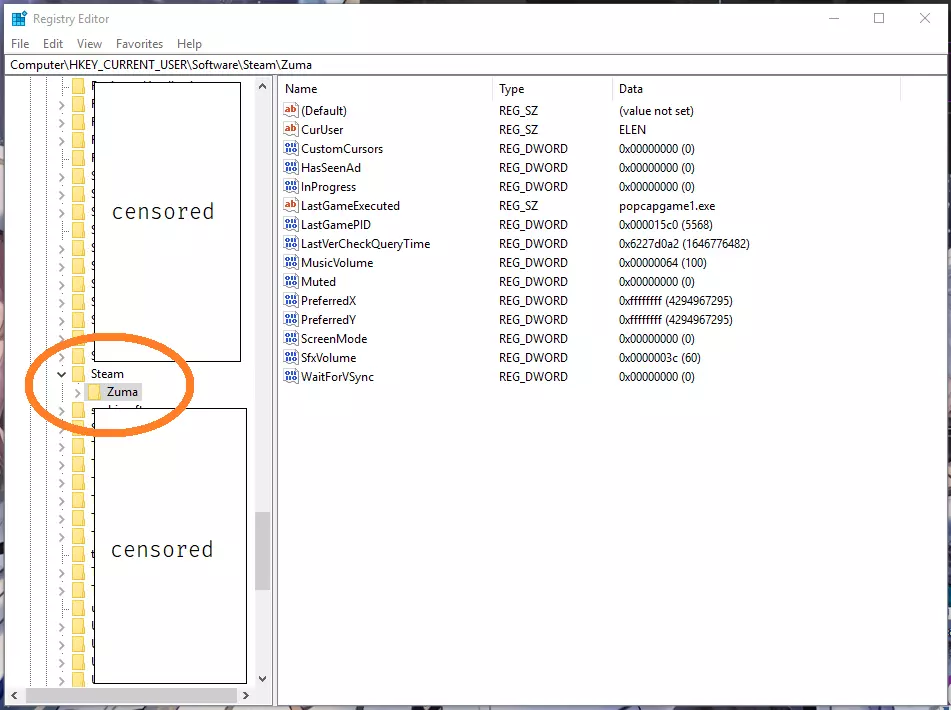The image size is (951, 710).
Task: Select the Steam key label
Action: click(107, 374)
